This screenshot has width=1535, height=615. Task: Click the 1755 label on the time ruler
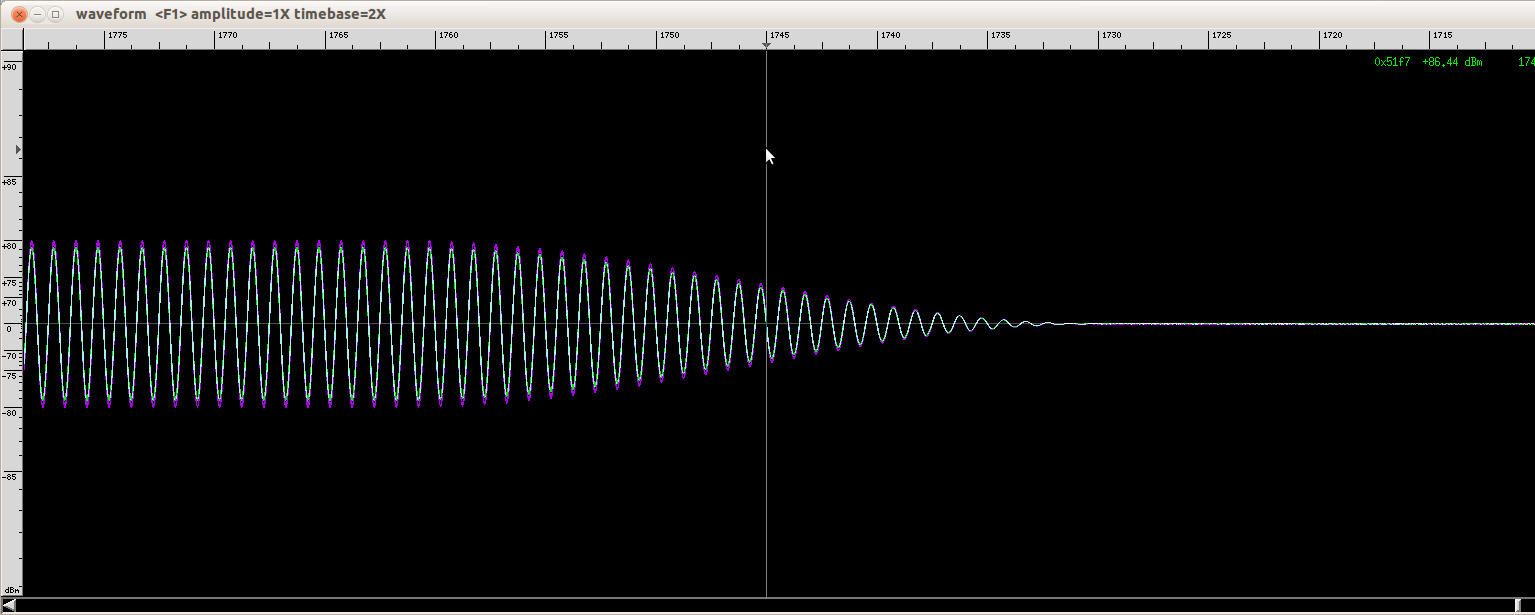pyautogui.click(x=559, y=35)
